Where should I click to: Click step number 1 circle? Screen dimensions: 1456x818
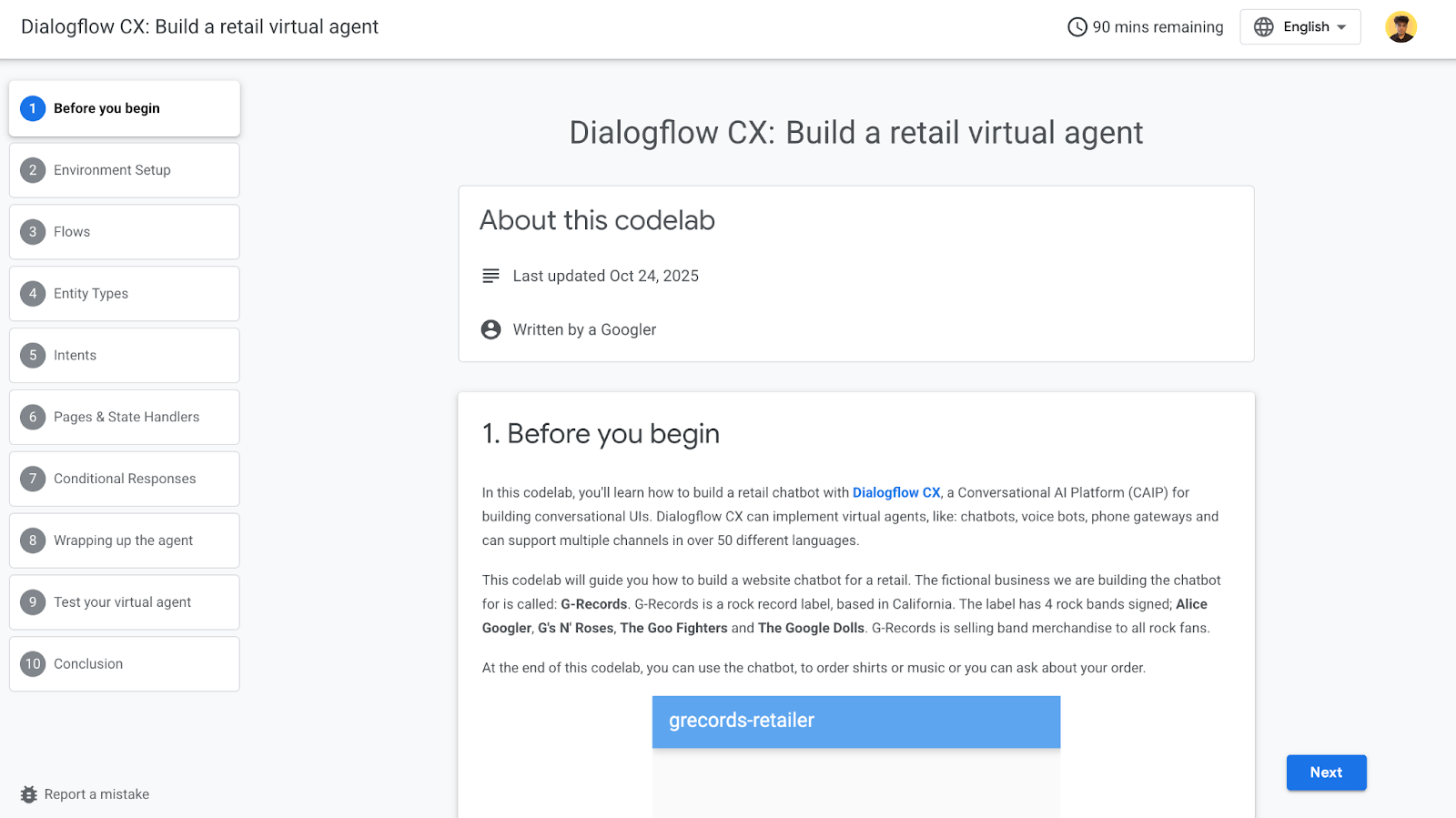[x=33, y=108]
